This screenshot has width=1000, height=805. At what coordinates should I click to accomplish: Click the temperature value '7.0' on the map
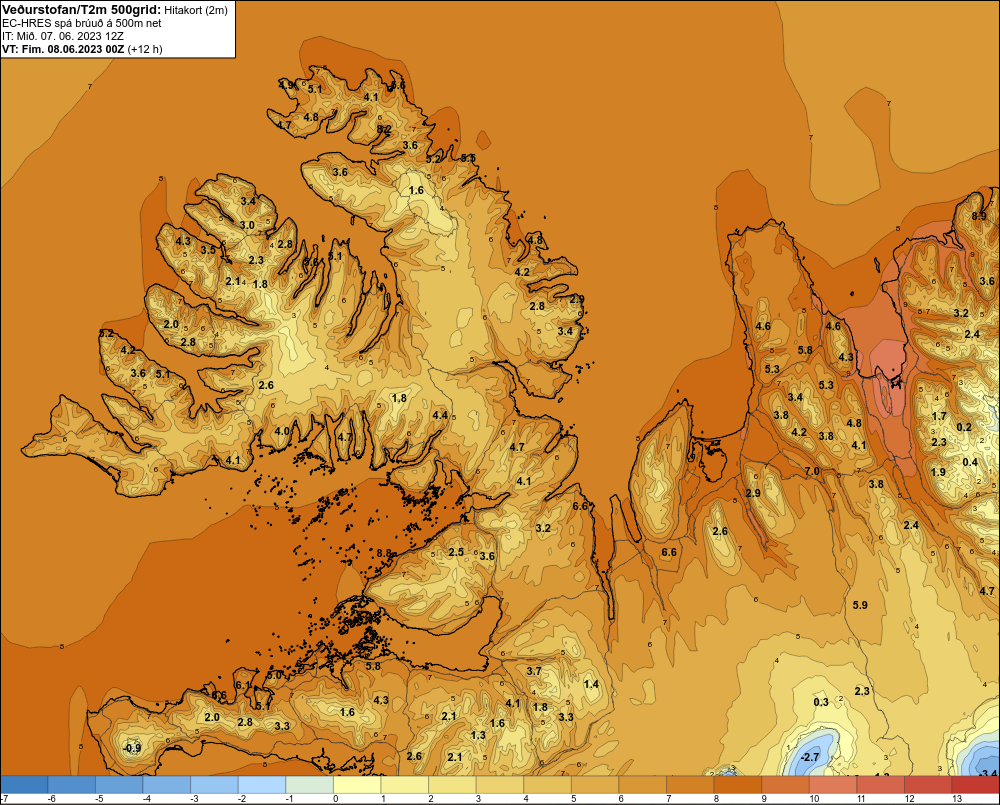[x=812, y=471]
